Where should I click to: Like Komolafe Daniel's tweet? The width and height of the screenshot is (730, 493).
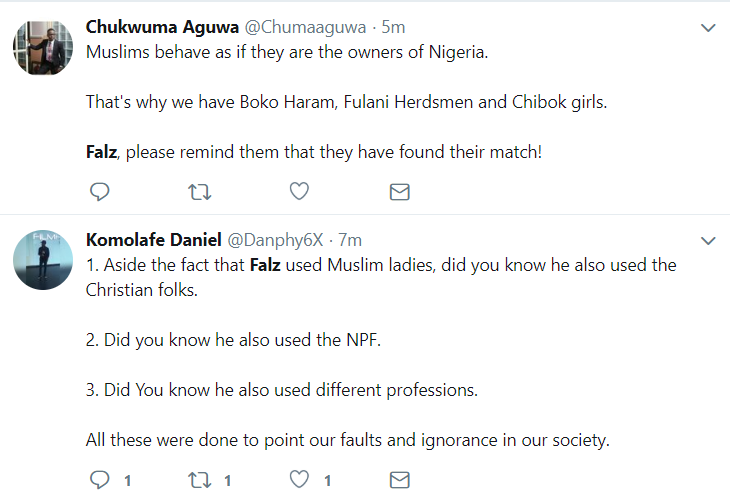click(299, 480)
